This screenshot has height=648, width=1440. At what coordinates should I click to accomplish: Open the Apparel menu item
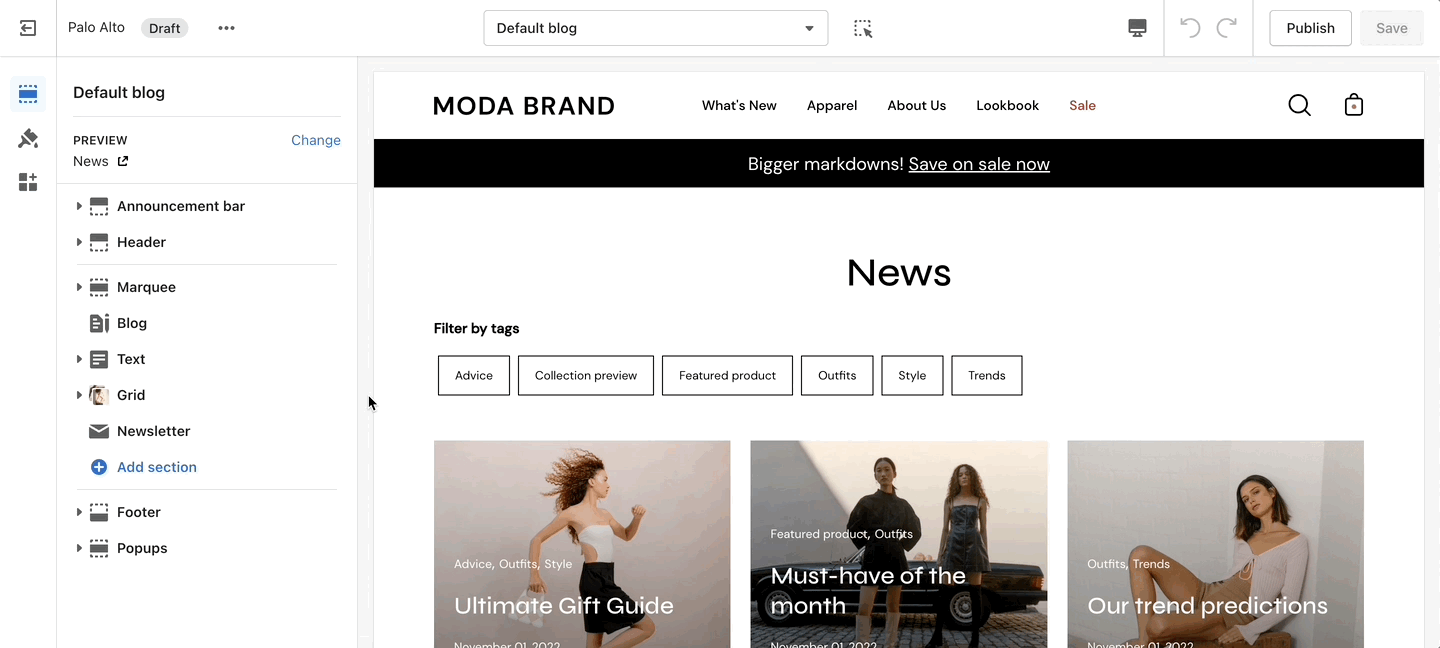tap(832, 105)
